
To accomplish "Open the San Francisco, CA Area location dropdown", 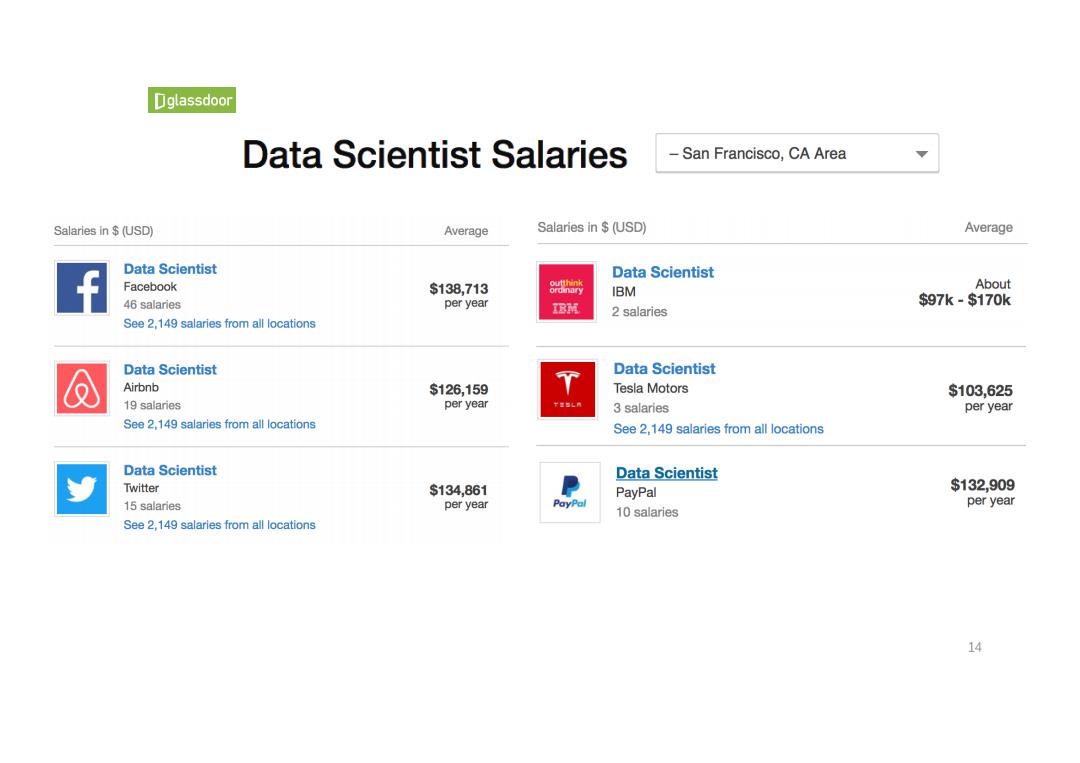I will [x=797, y=153].
